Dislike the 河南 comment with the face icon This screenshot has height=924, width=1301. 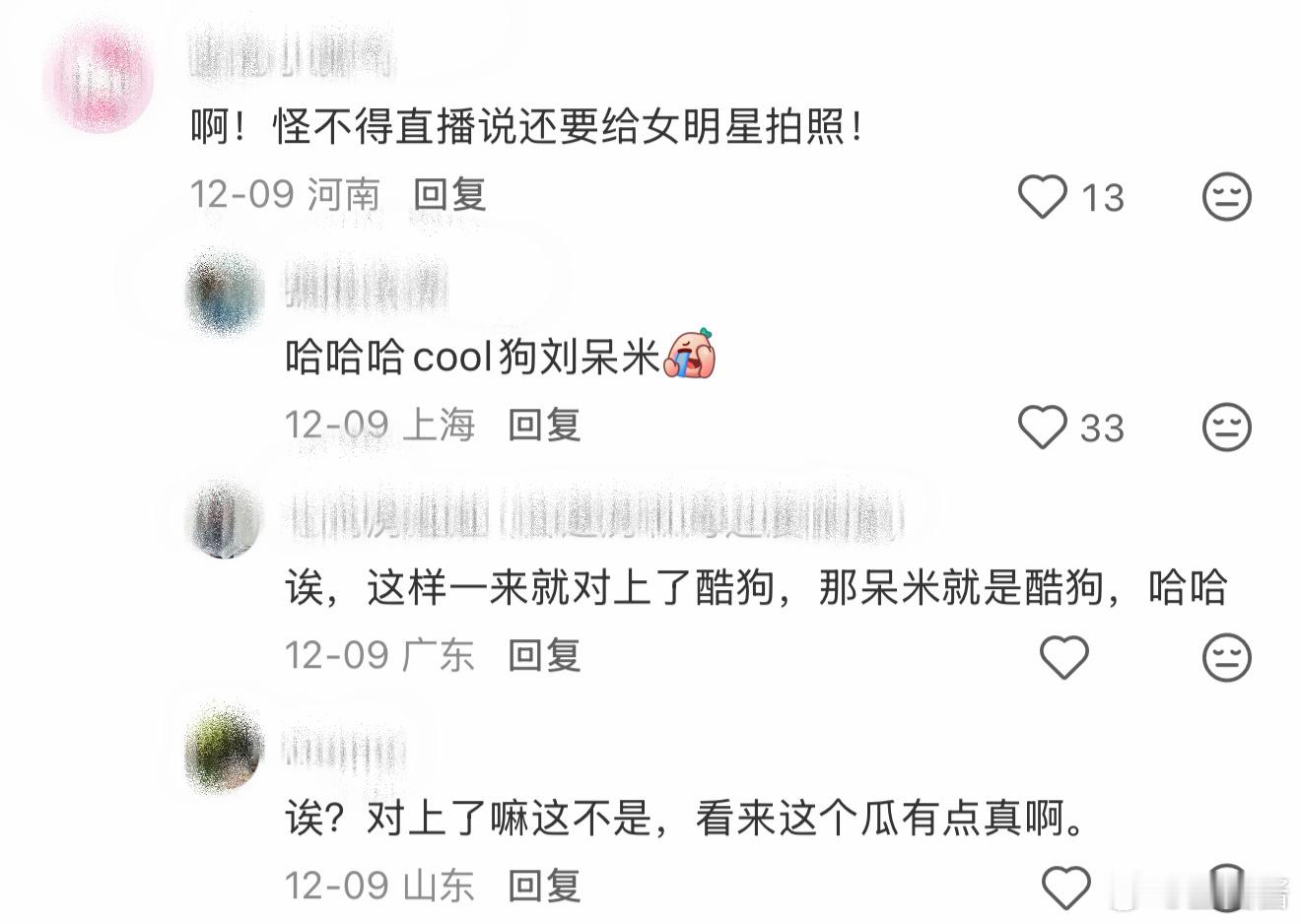tap(1227, 197)
